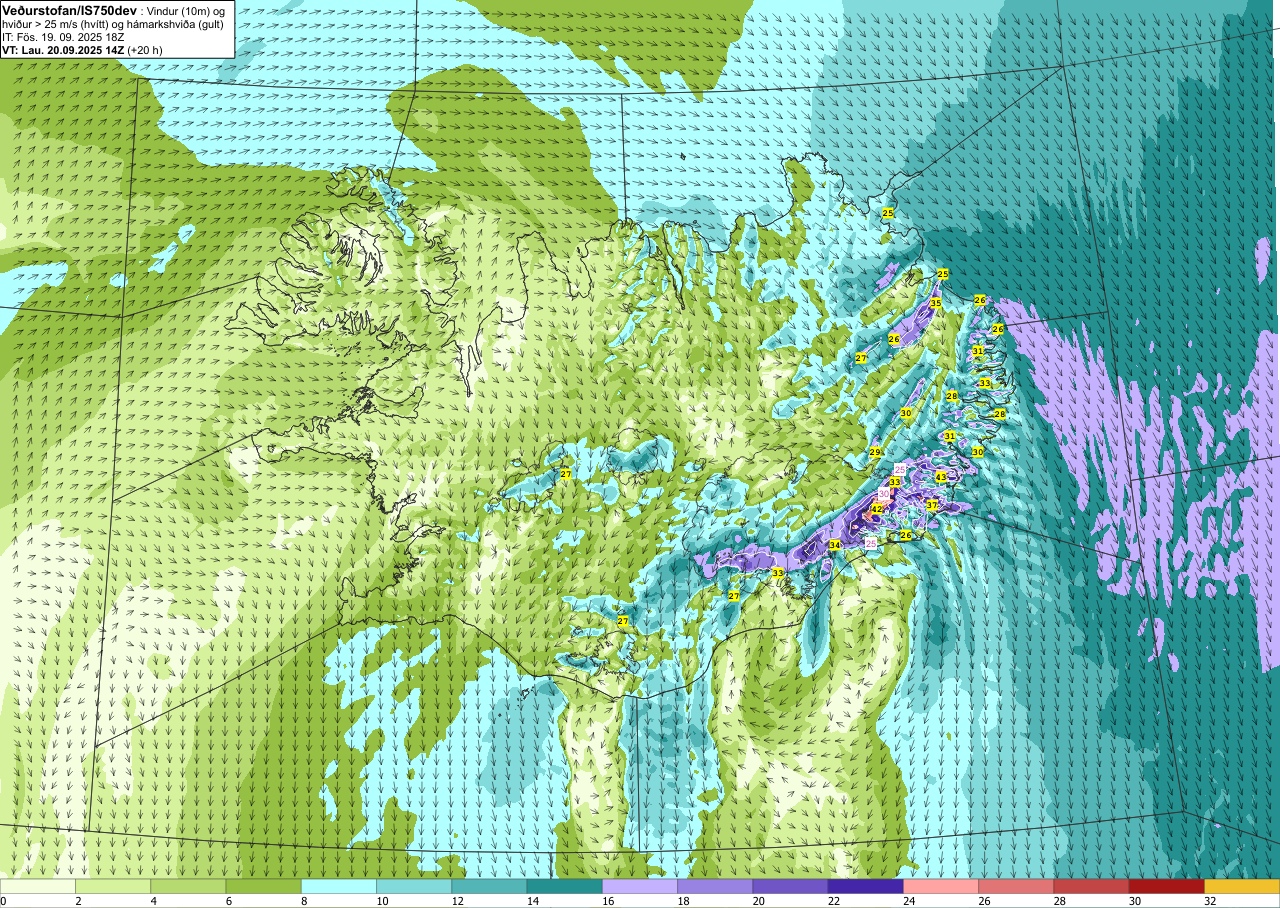
Task: Click legend scale tick label 32
Action: [x=1209, y=901]
